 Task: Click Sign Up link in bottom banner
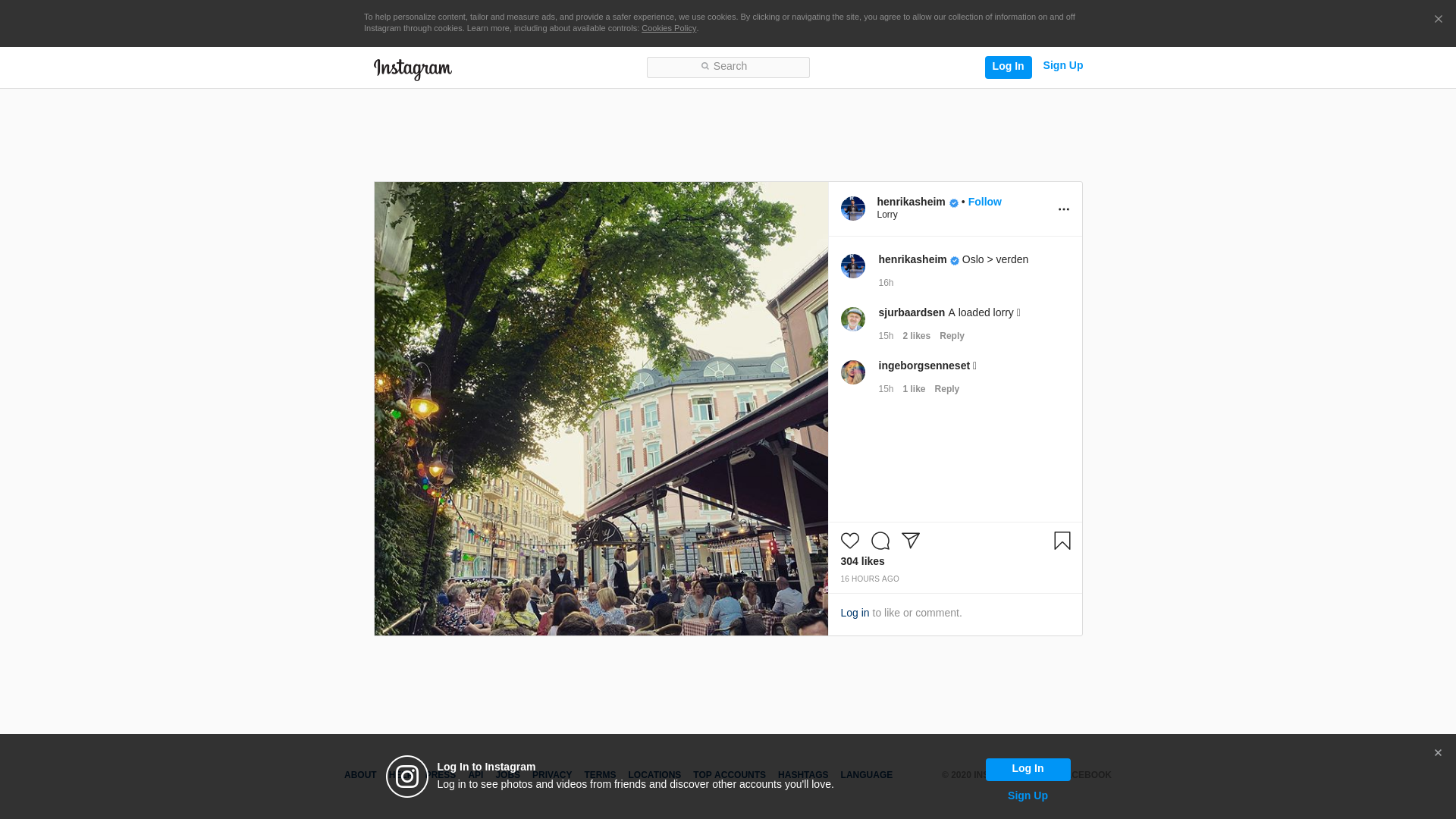click(x=1028, y=795)
